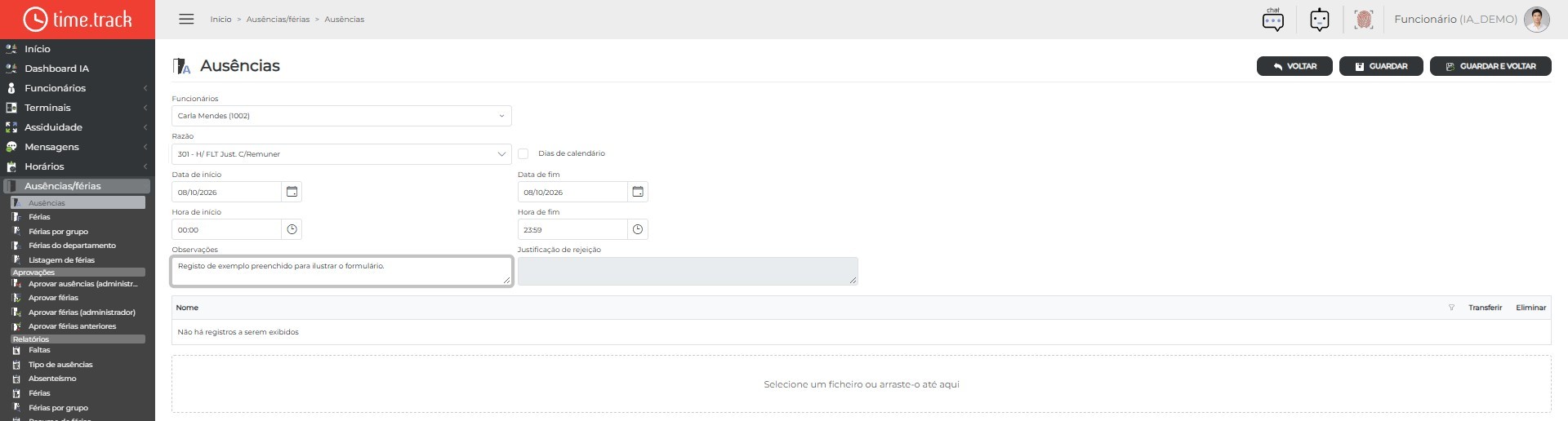Image resolution: width=1568 pixels, height=421 pixels.
Task: Open the hamburger menu icon
Action: click(x=186, y=19)
